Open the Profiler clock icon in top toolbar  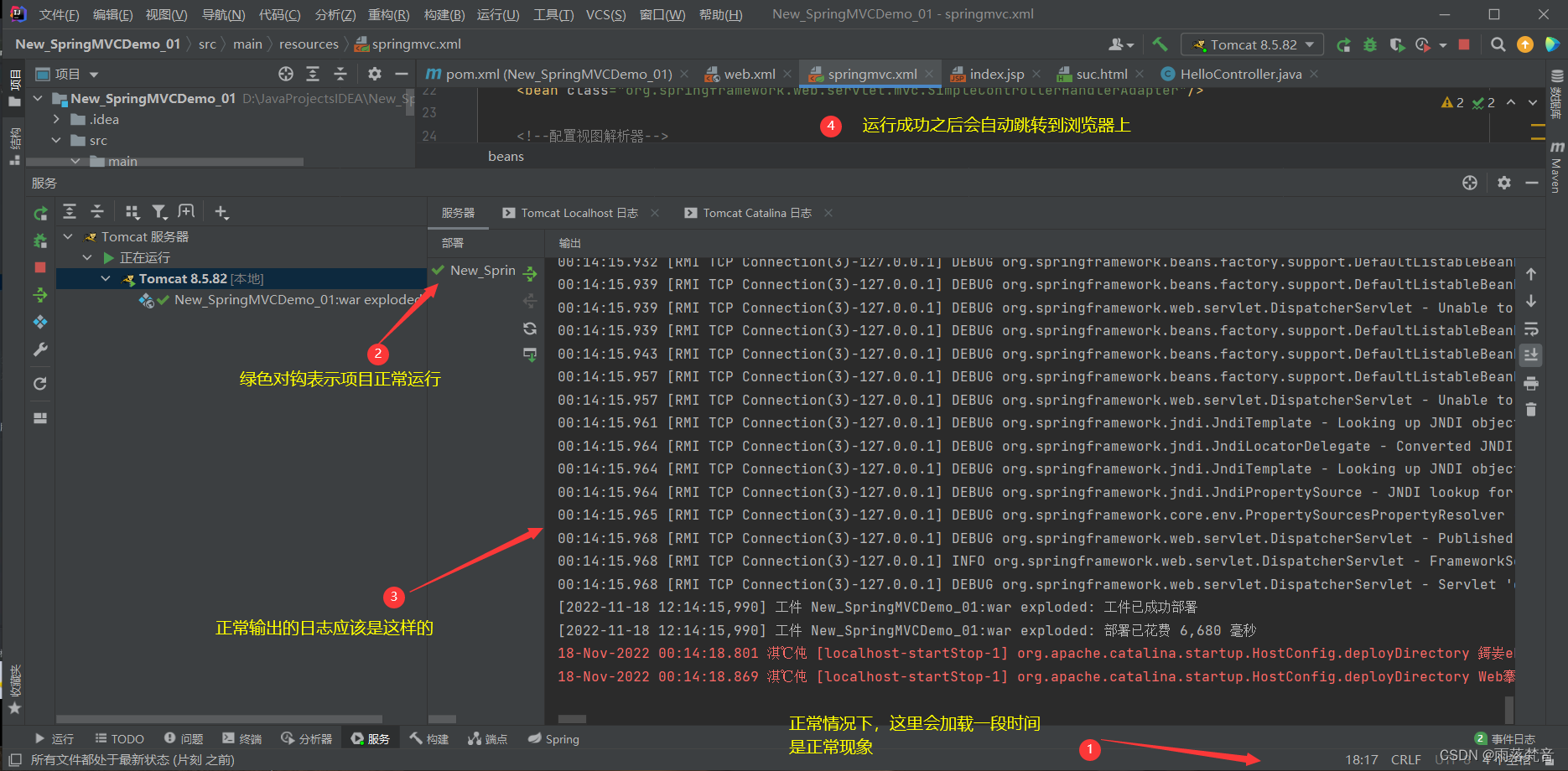tap(1423, 44)
